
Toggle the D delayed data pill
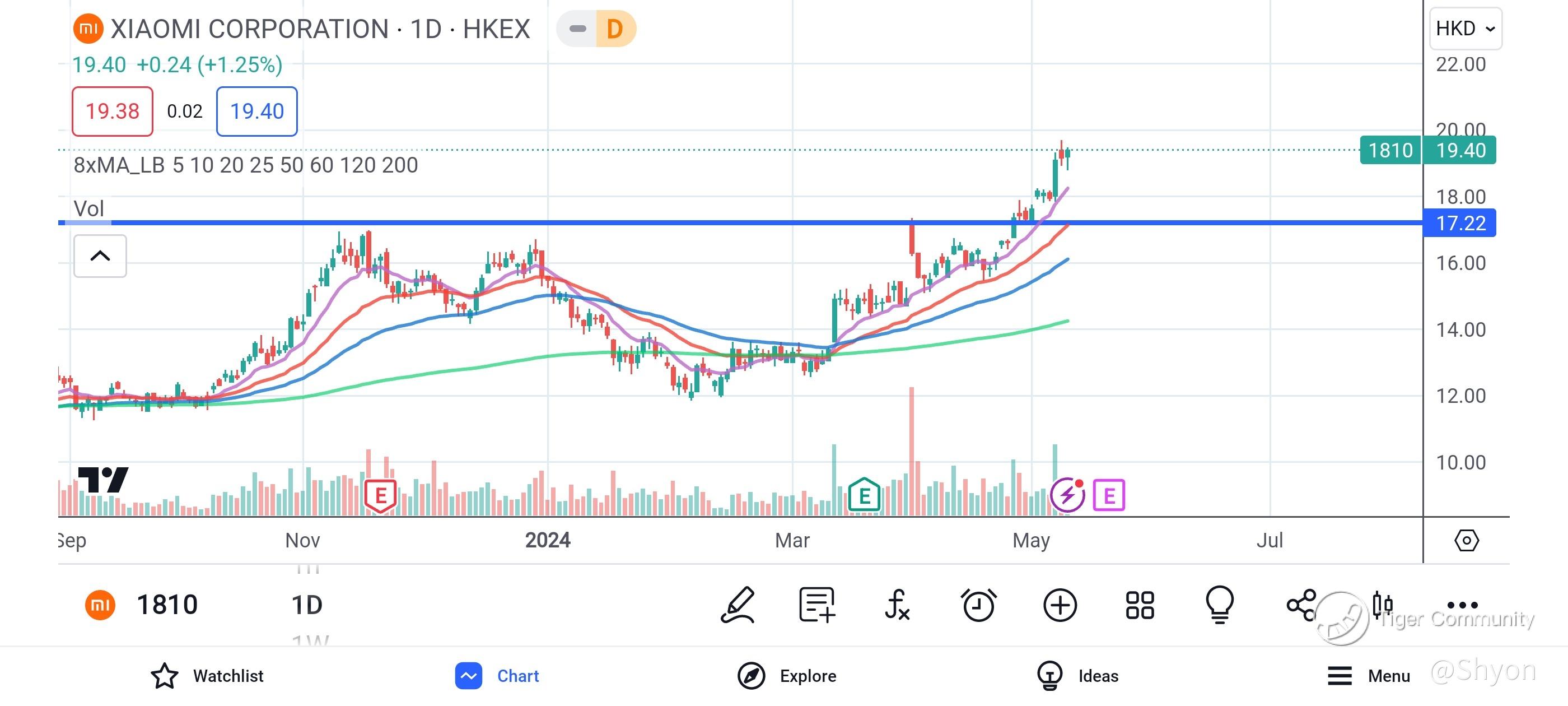coord(614,29)
